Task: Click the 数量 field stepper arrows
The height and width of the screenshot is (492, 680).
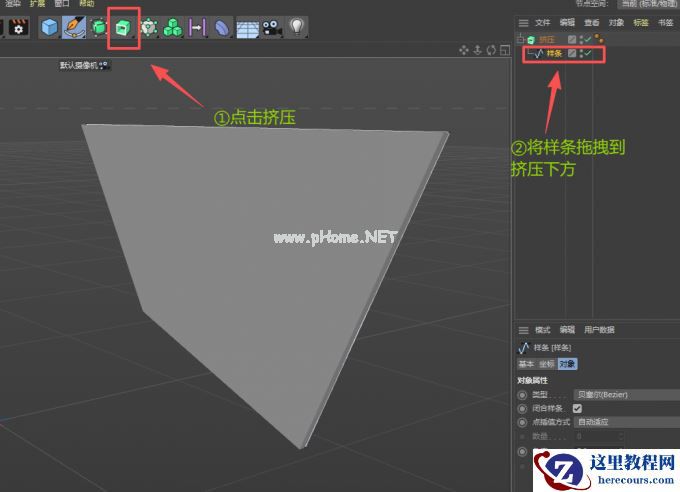Action: tap(621, 436)
